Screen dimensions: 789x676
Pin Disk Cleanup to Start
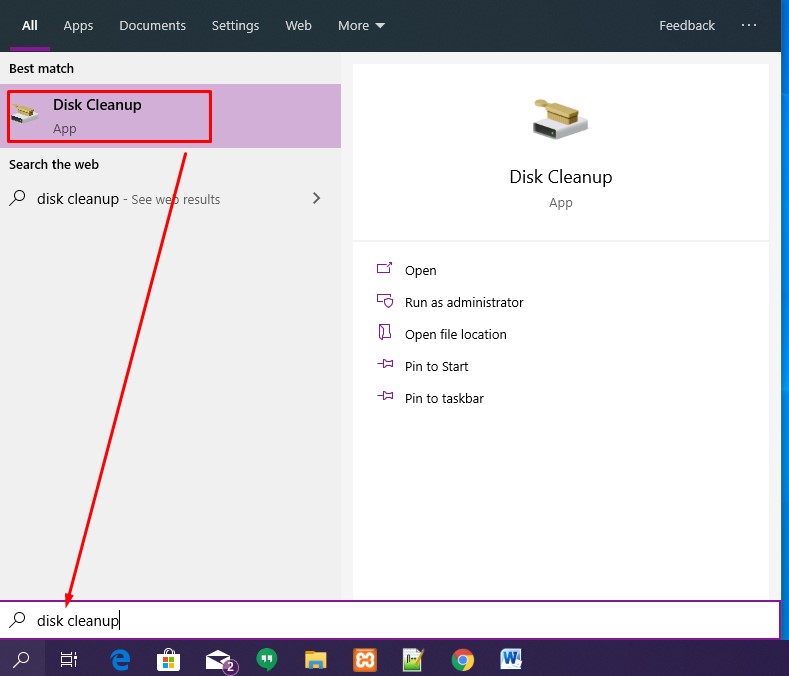click(436, 366)
